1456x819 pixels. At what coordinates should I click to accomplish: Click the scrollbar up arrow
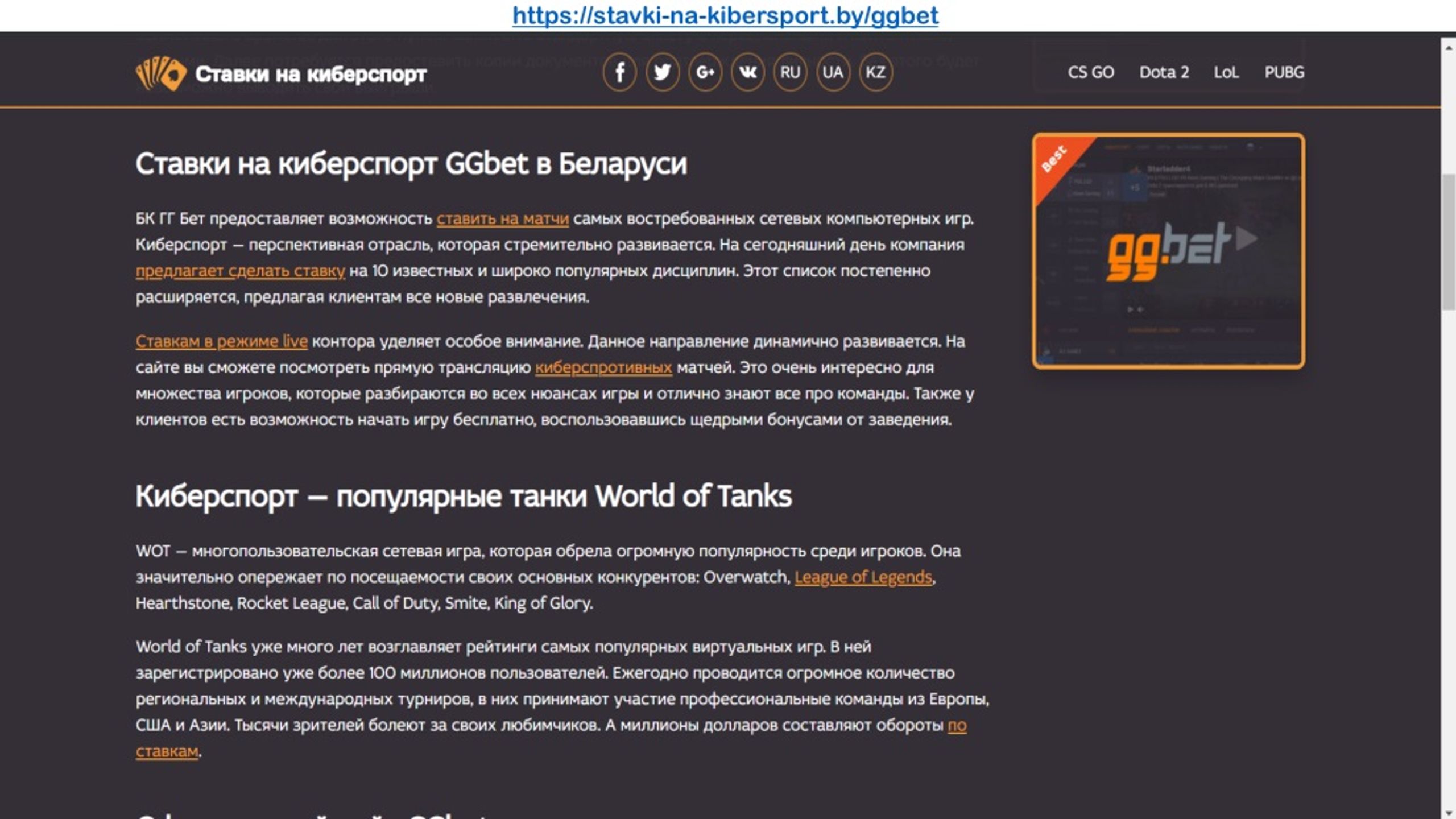[x=1449, y=48]
